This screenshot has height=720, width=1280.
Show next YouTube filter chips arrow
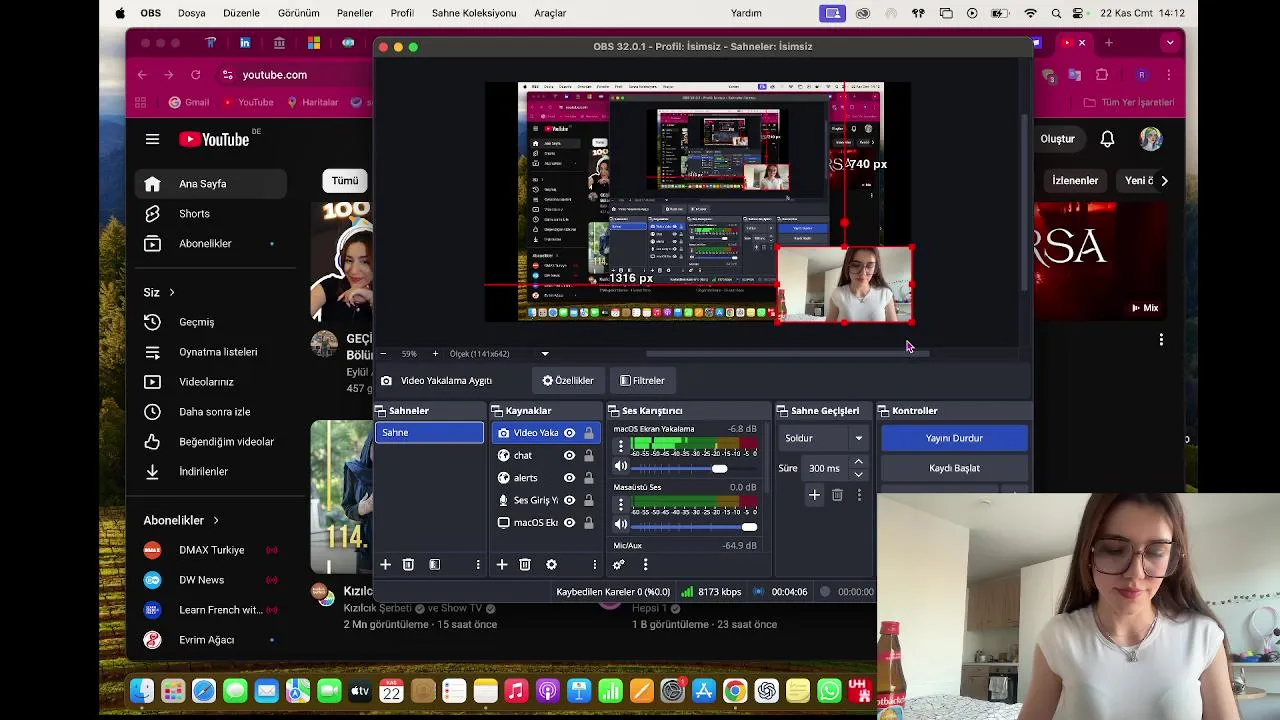tap(1164, 181)
